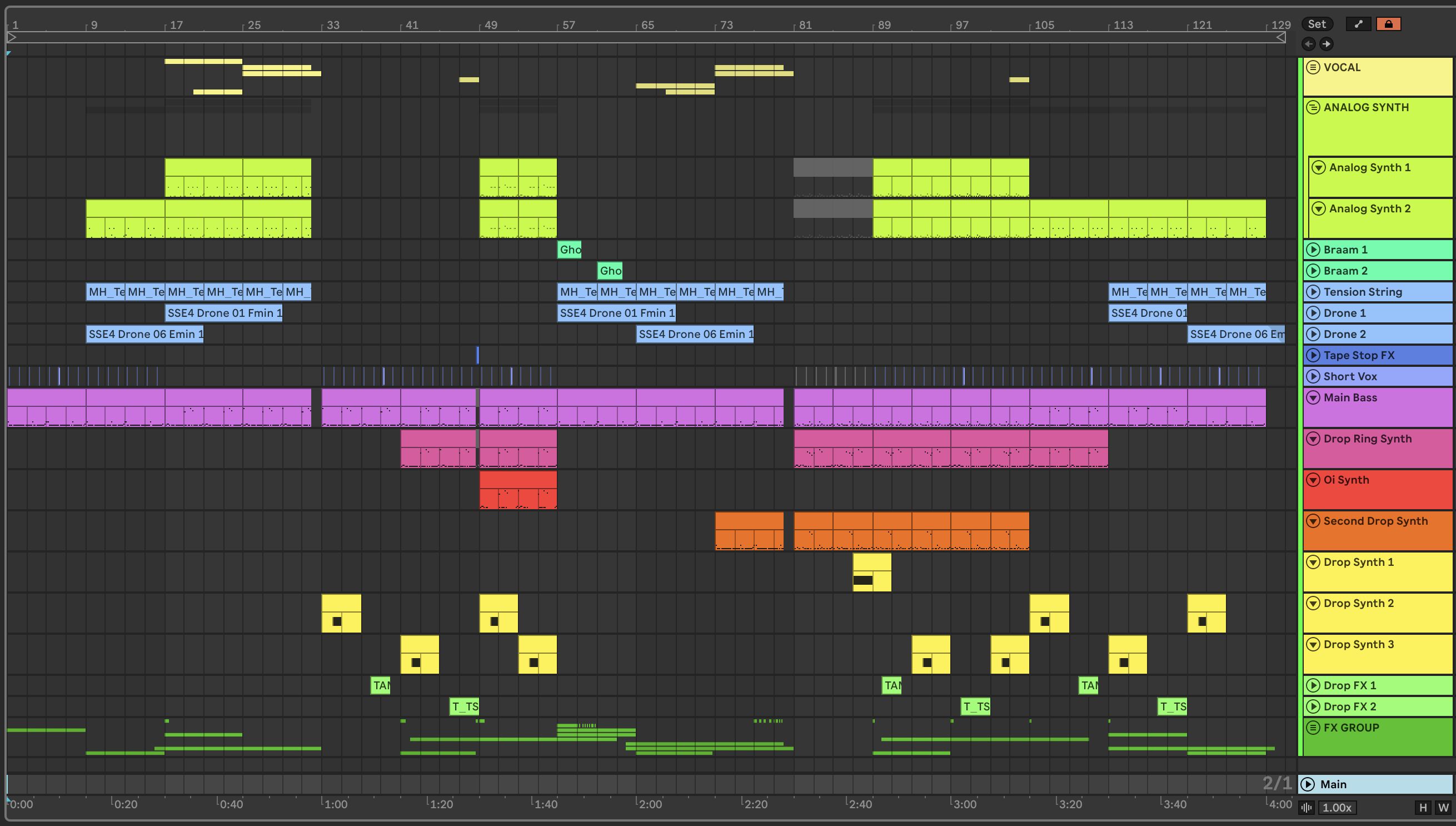Image resolution: width=1456 pixels, height=826 pixels.
Task: Toggle the audio waveform zoom icon
Action: point(1307,807)
